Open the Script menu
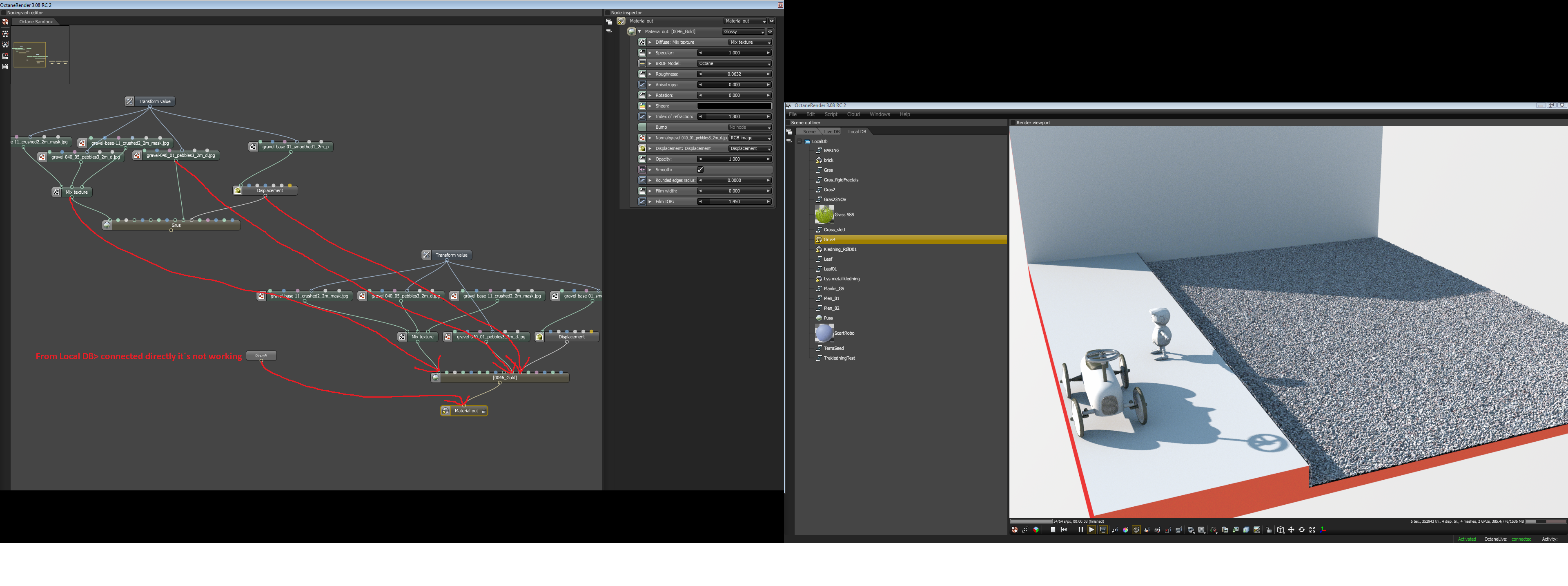This screenshot has width=1568, height=586. [x=830, y=114]
